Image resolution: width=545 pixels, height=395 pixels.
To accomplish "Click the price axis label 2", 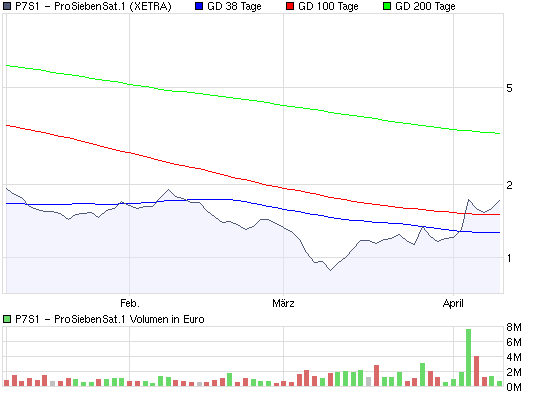I will point(509,185).
